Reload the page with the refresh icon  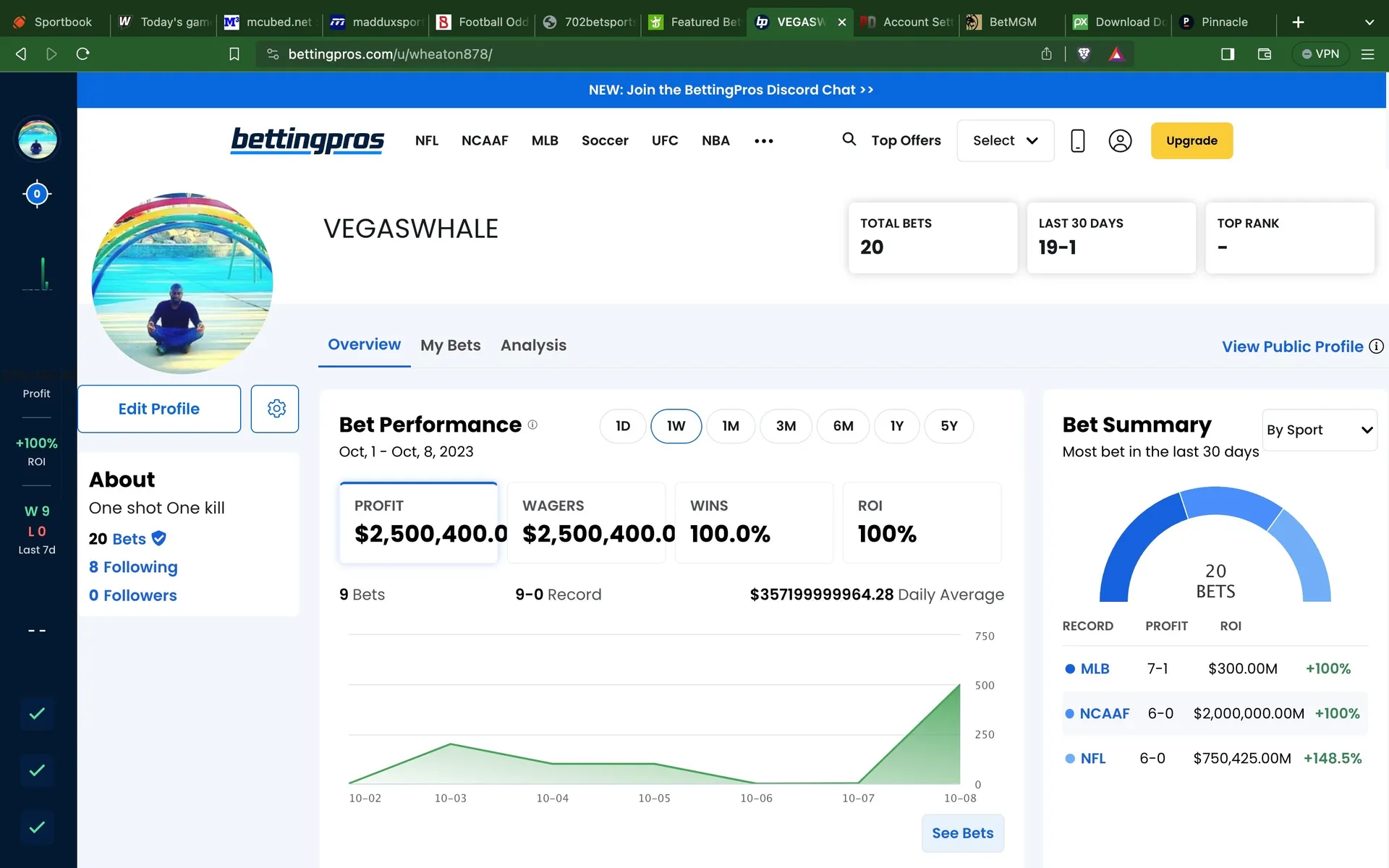(83, 54)
